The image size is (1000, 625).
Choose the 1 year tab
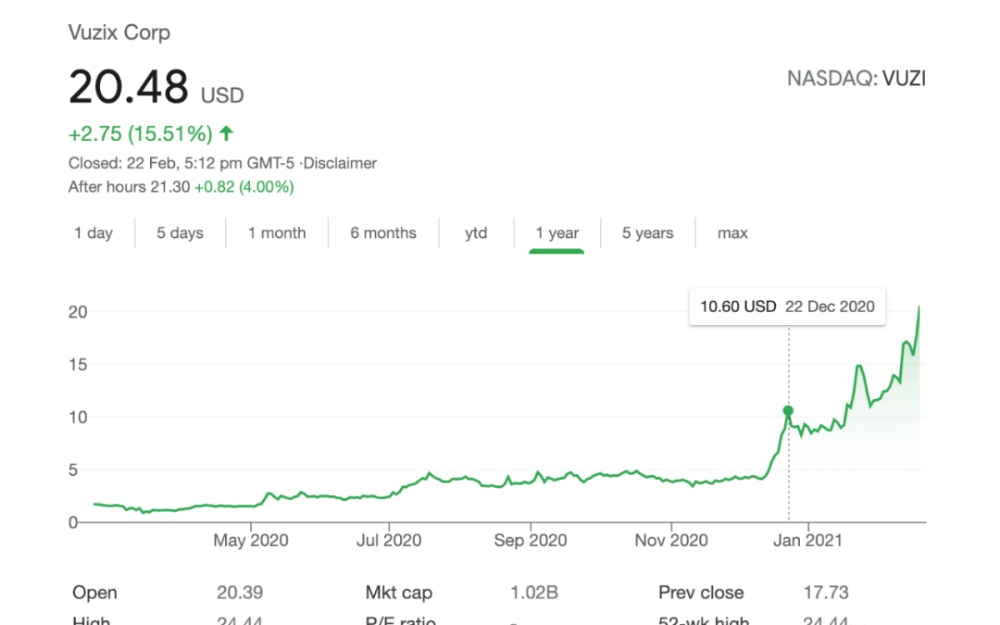coord(557,233)
